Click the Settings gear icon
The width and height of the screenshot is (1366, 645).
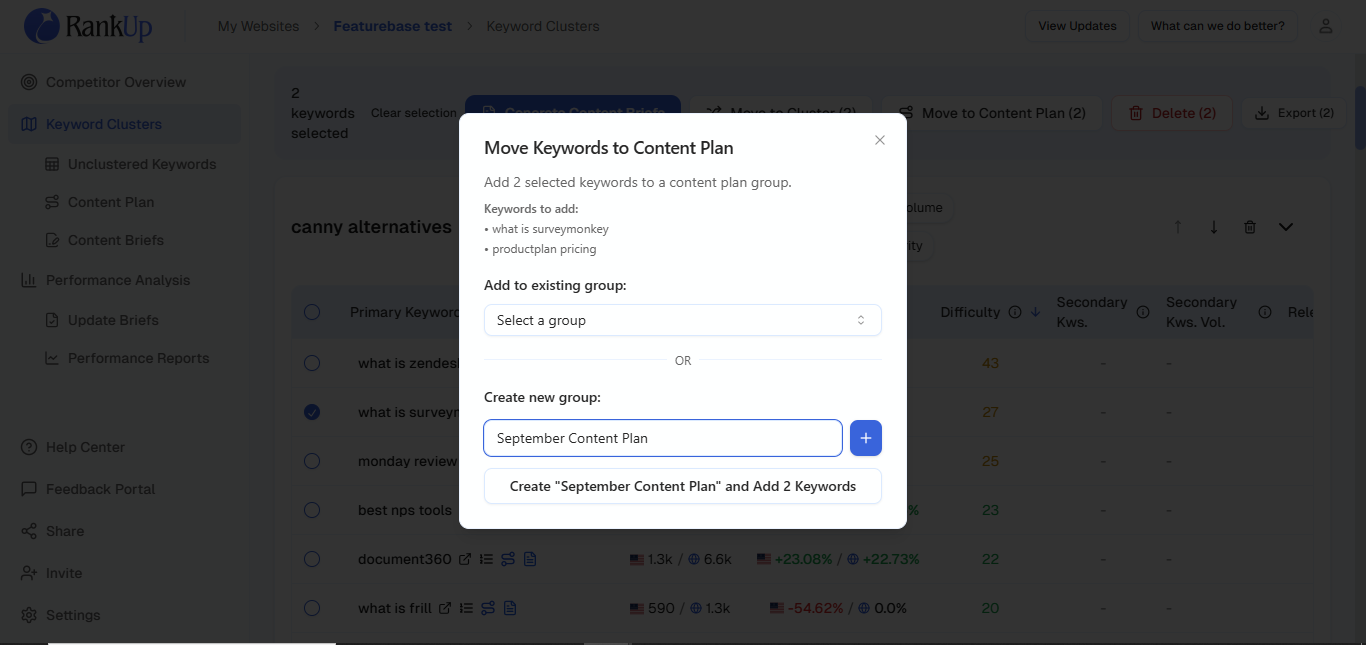tap(29, 615)
